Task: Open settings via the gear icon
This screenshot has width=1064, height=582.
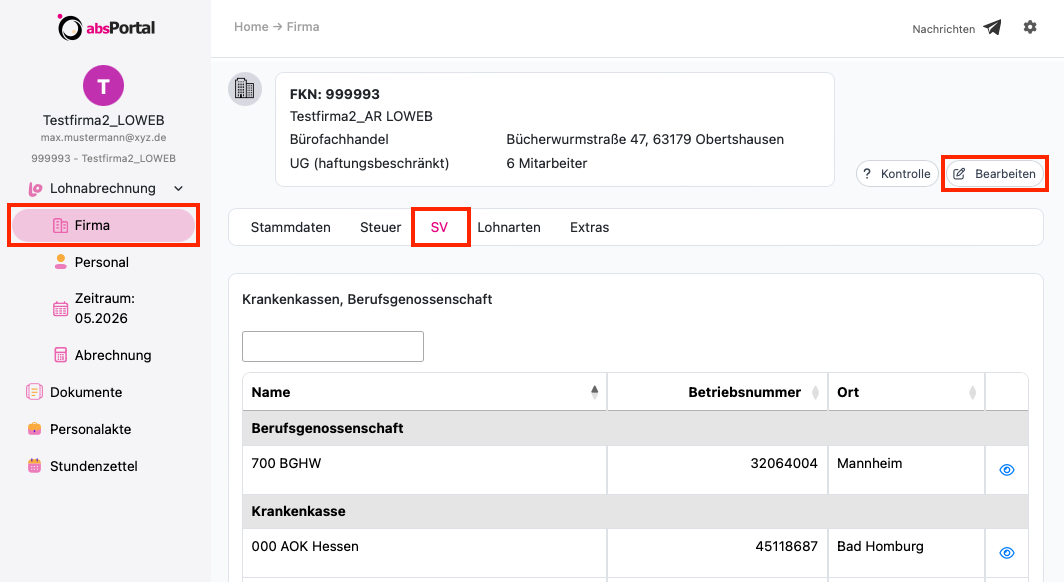Action: point(1029,27)
